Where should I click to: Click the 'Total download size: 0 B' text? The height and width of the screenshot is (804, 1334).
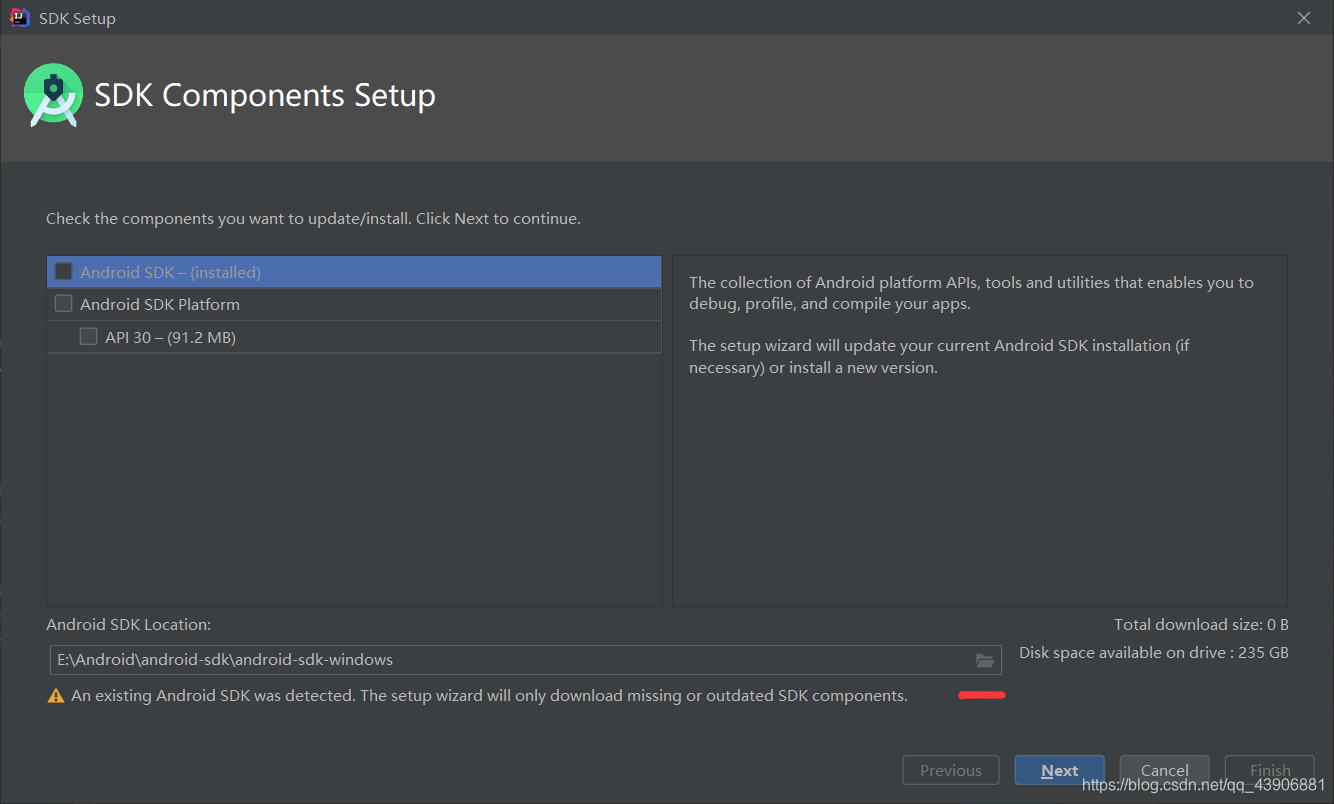click(x=1201, y=624)
